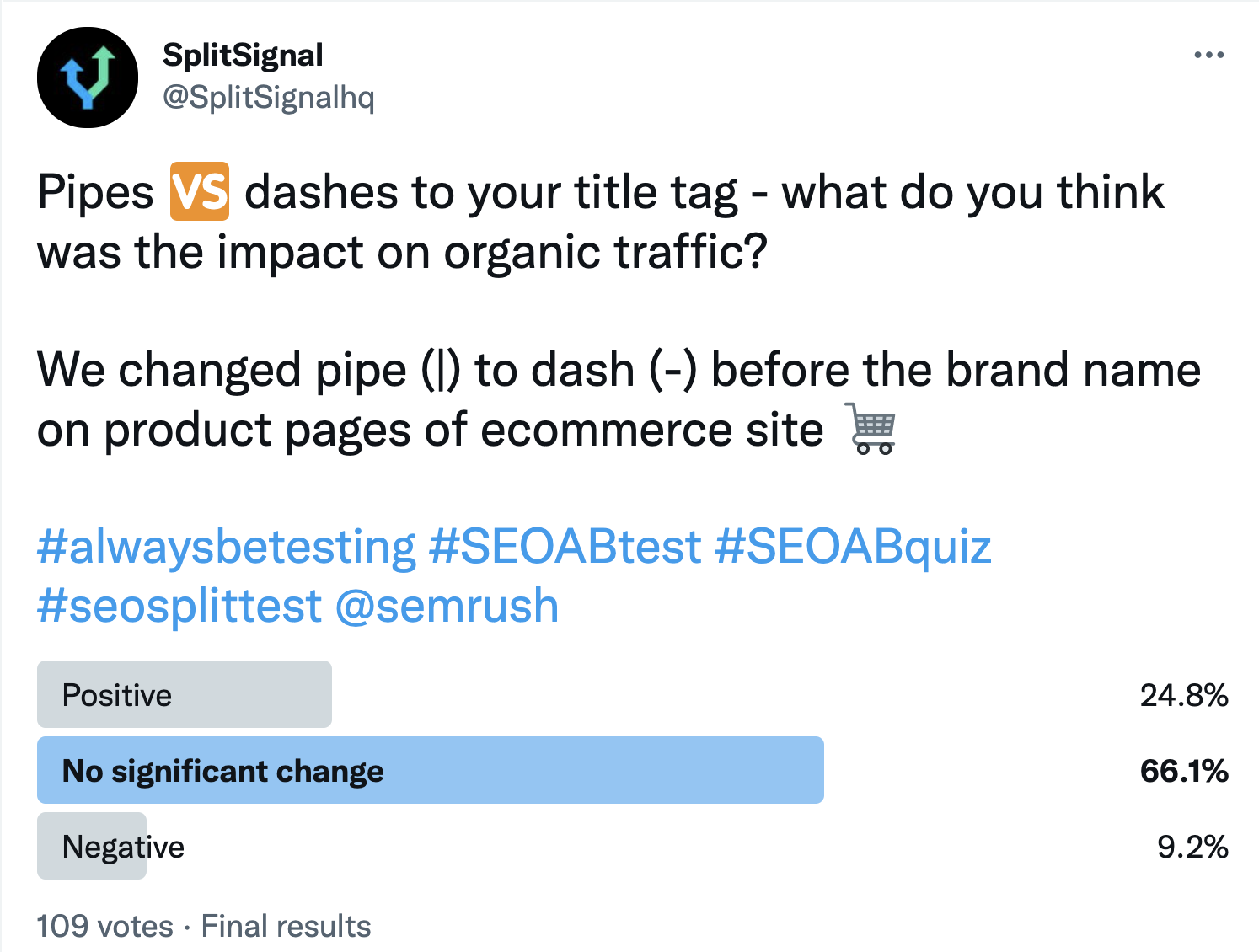
Task: Click the Final results label
Action: [x=286, y=926]
